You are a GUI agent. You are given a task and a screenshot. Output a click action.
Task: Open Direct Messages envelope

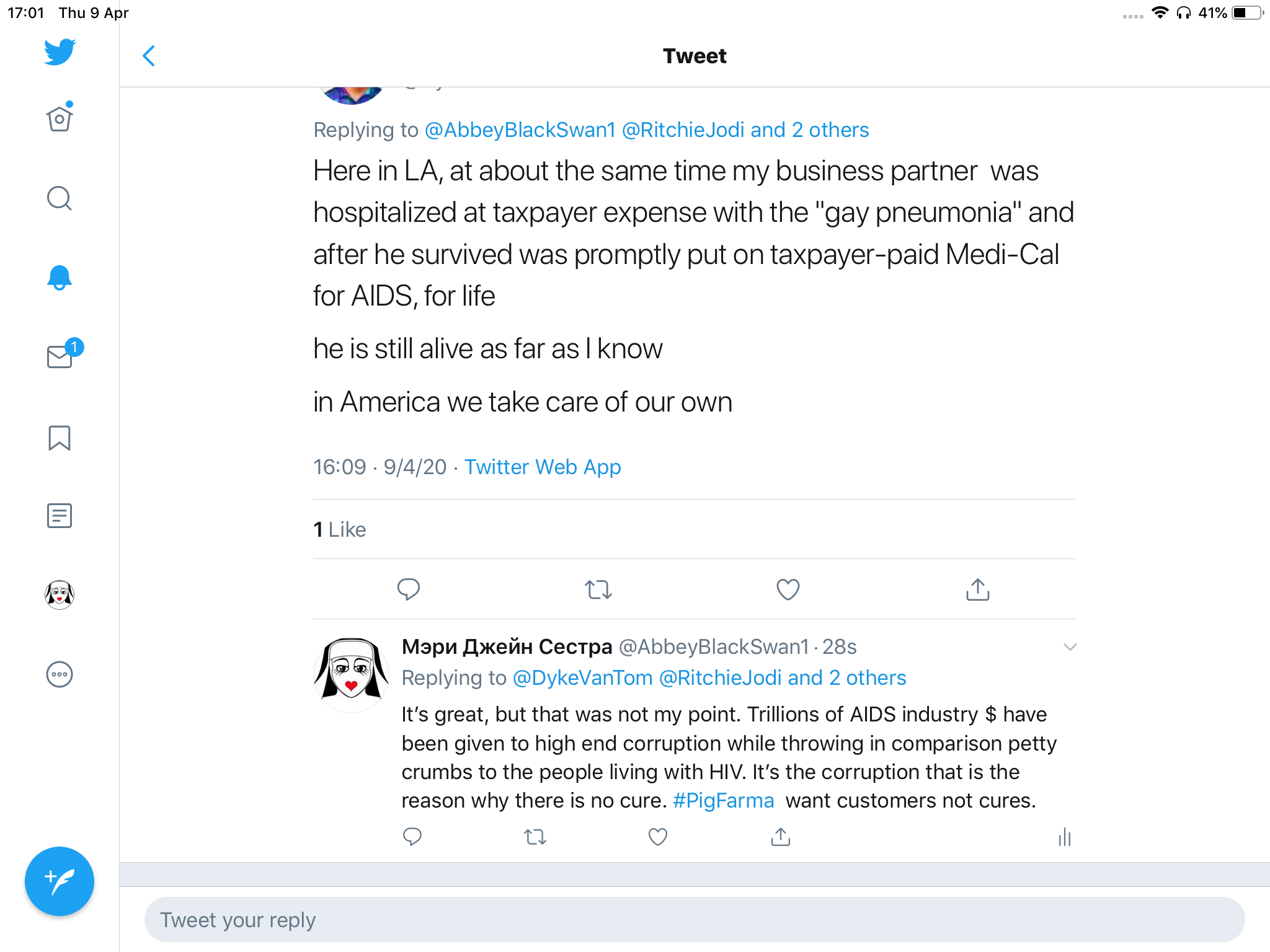tap(60, 356)
